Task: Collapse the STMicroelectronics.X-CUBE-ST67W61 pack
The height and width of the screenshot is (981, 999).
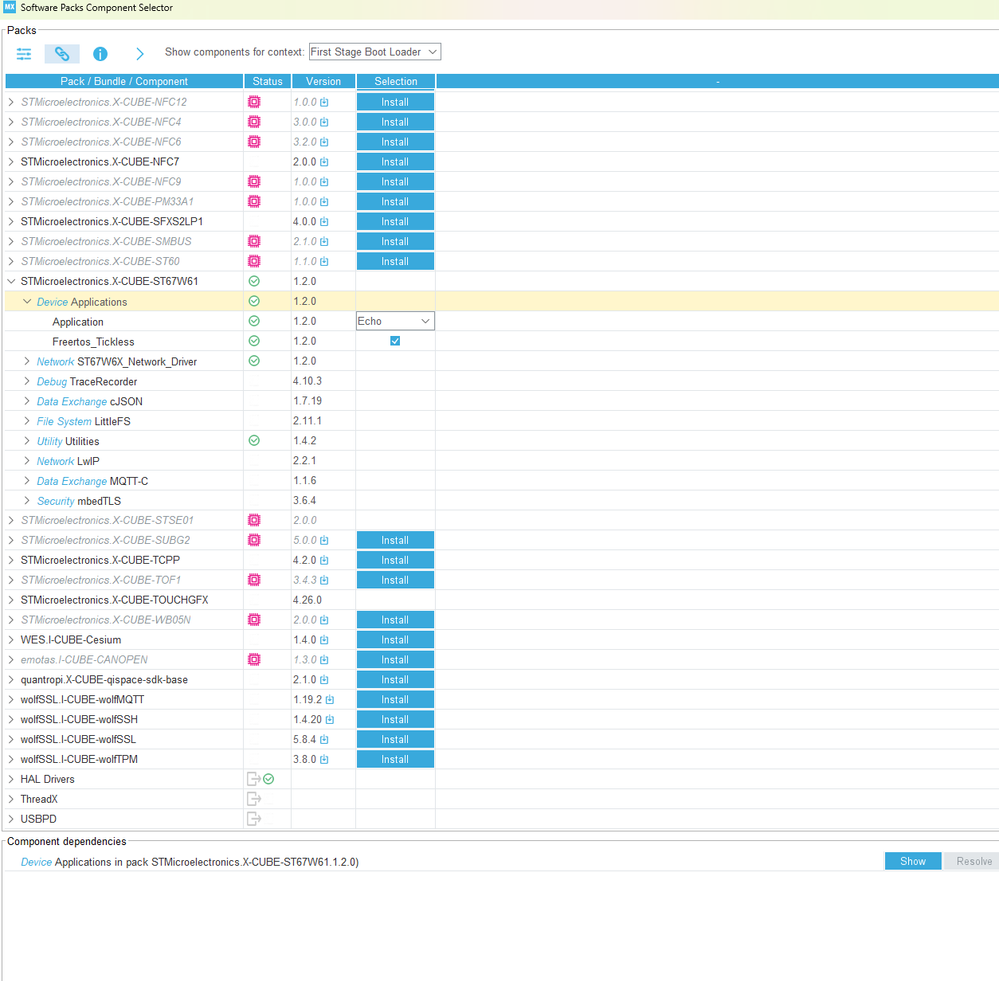Action: 11,281
